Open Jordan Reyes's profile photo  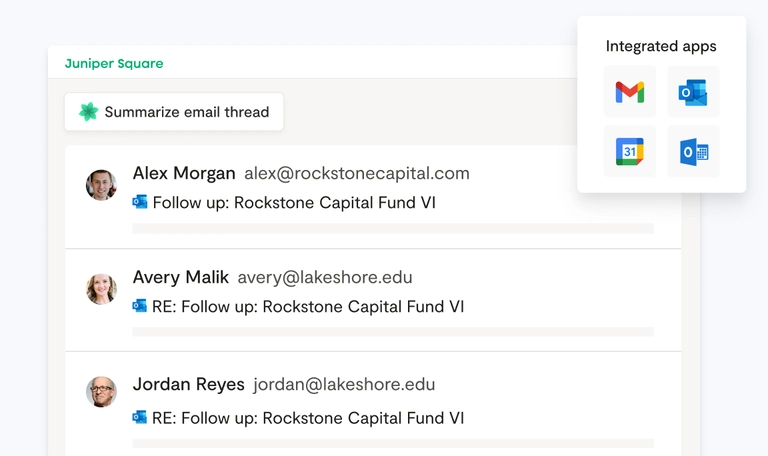coord(101,391)
